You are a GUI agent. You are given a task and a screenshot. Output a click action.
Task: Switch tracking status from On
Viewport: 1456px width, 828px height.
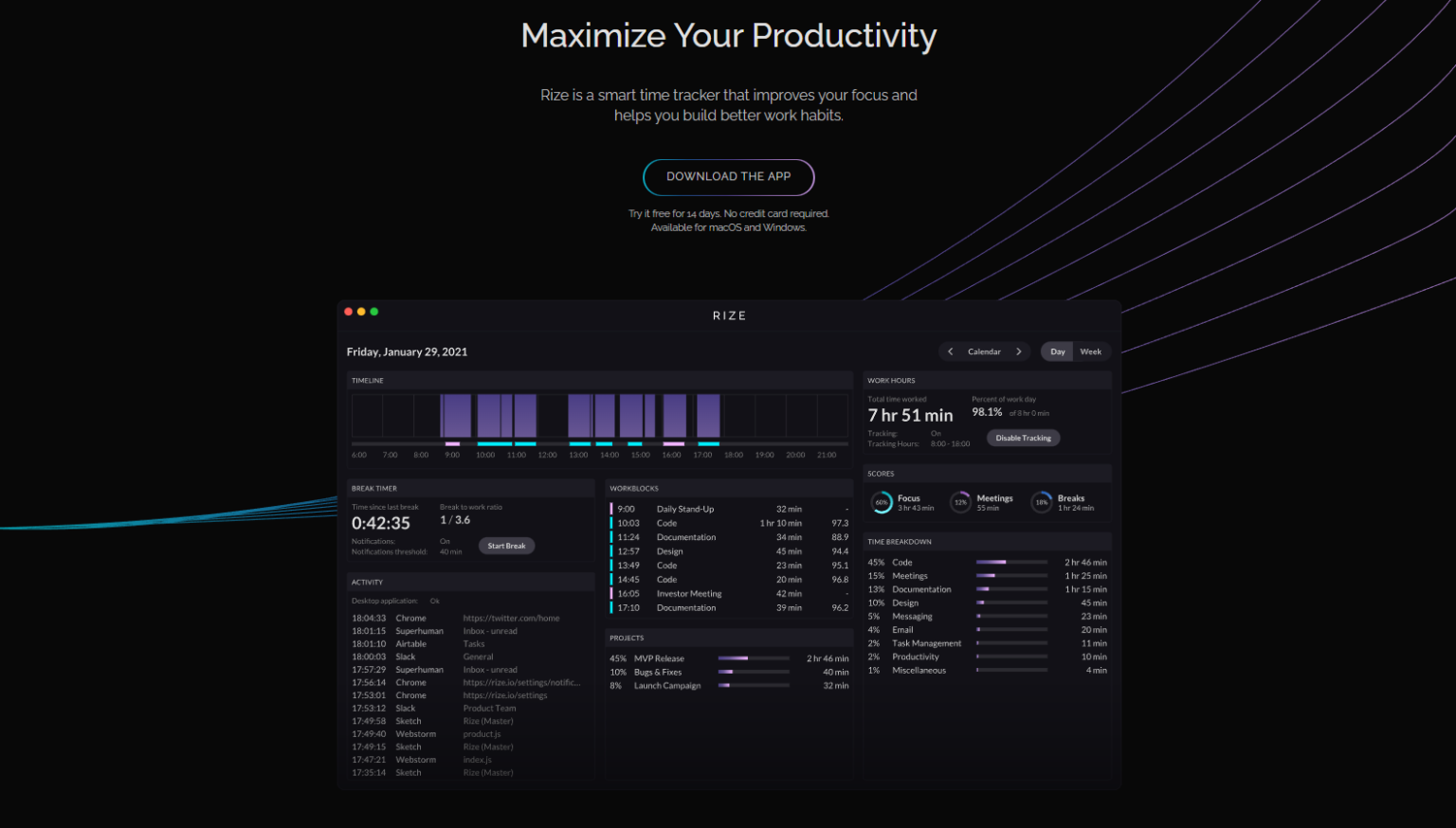936,433
